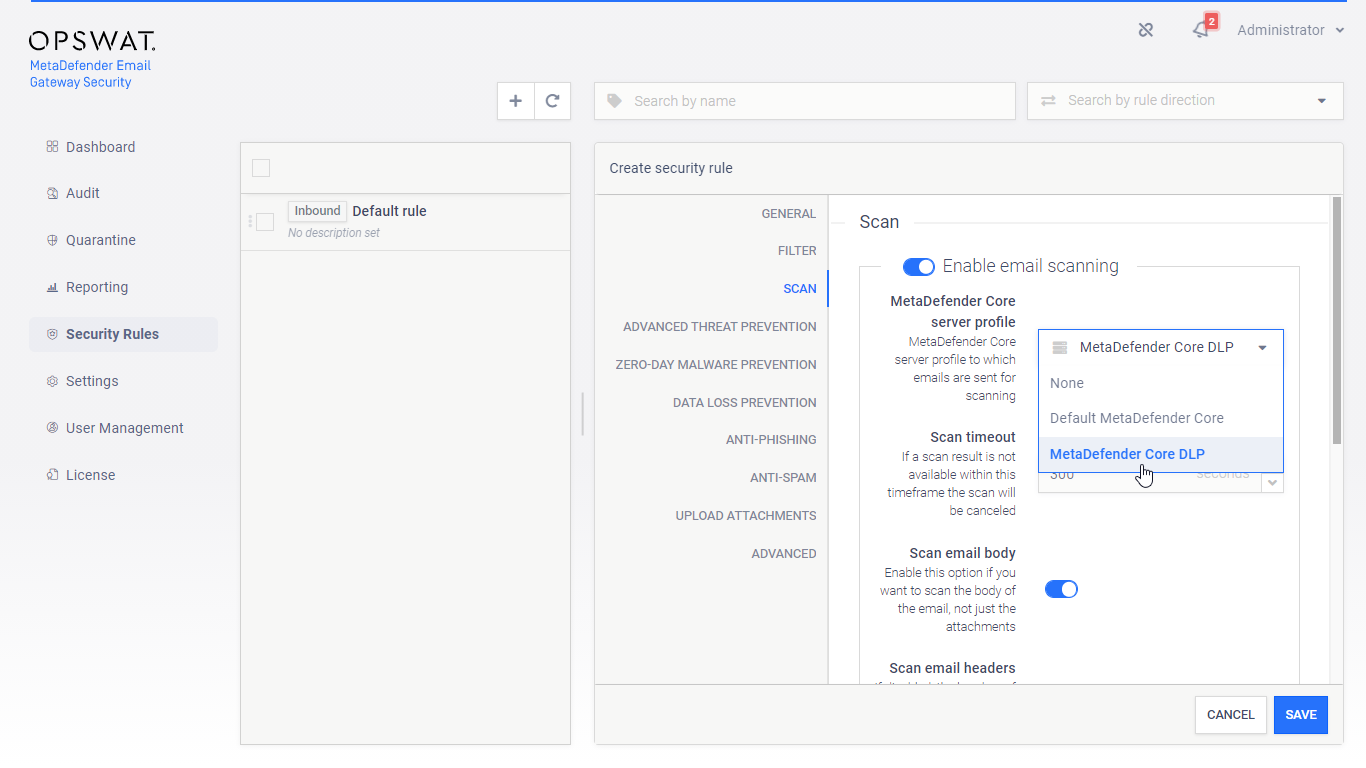Switch to the SCAN tab
Screen dimensions: 1366x768
(800, 289)
